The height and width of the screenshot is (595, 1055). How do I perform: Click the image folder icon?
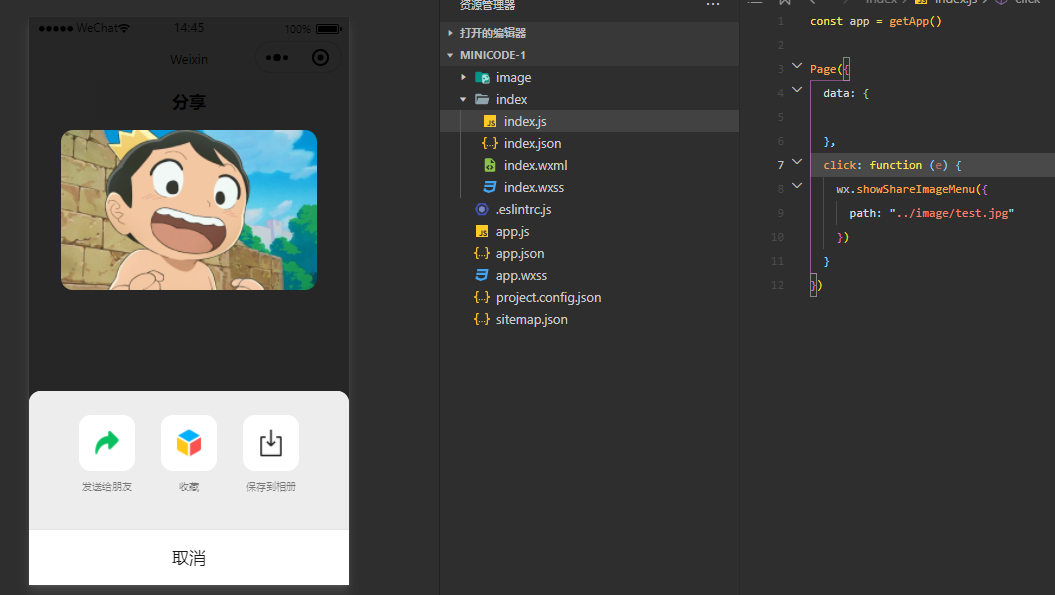click(482, 77)
